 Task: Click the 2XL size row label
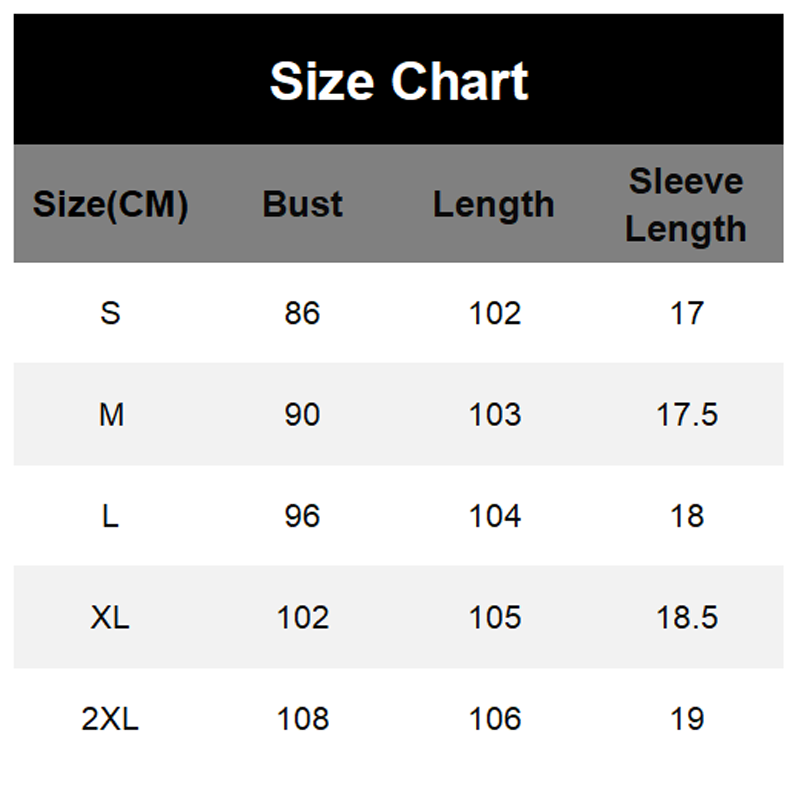tap(110, 719)
